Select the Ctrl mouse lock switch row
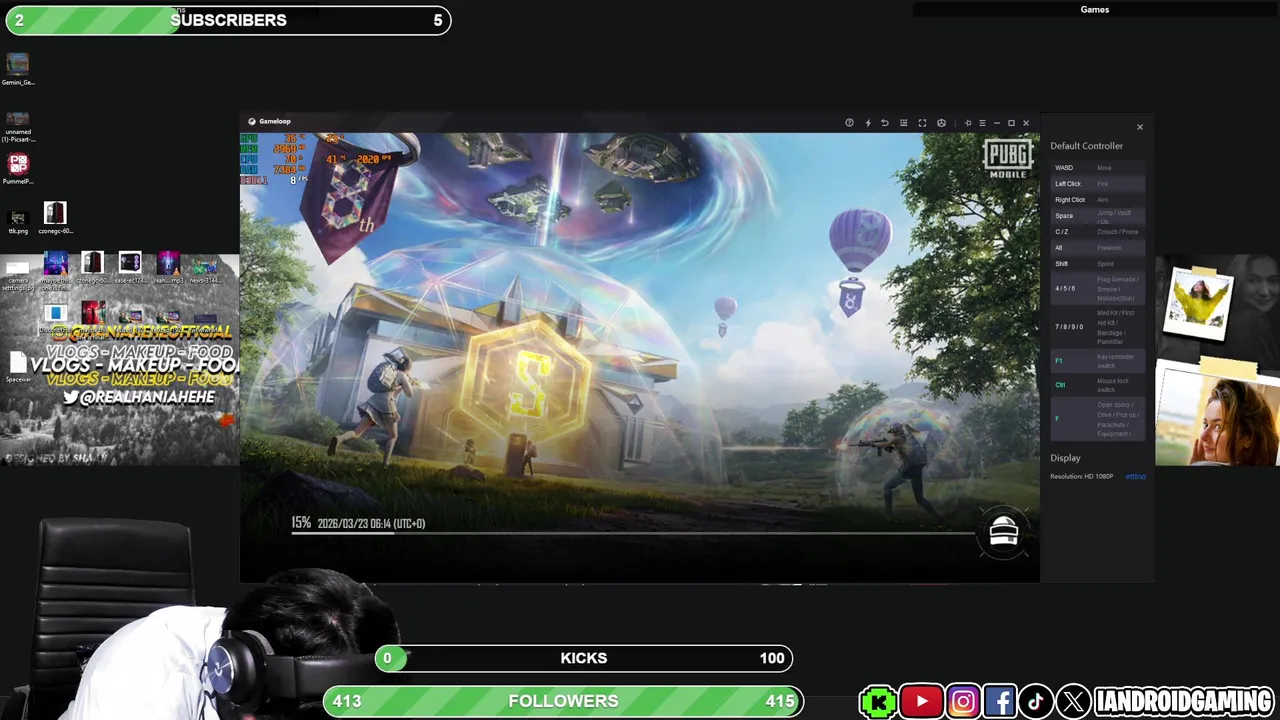Viewport: 1280px width, 720px height. 1097,385
